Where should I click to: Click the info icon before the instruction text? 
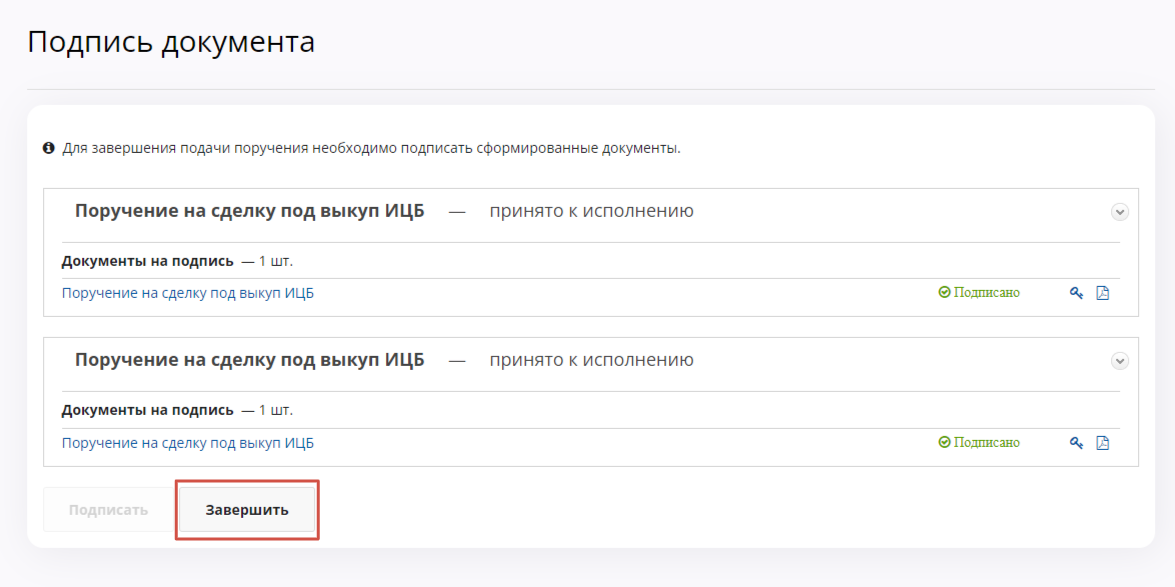pyautogui.click(x=48, y=148)
